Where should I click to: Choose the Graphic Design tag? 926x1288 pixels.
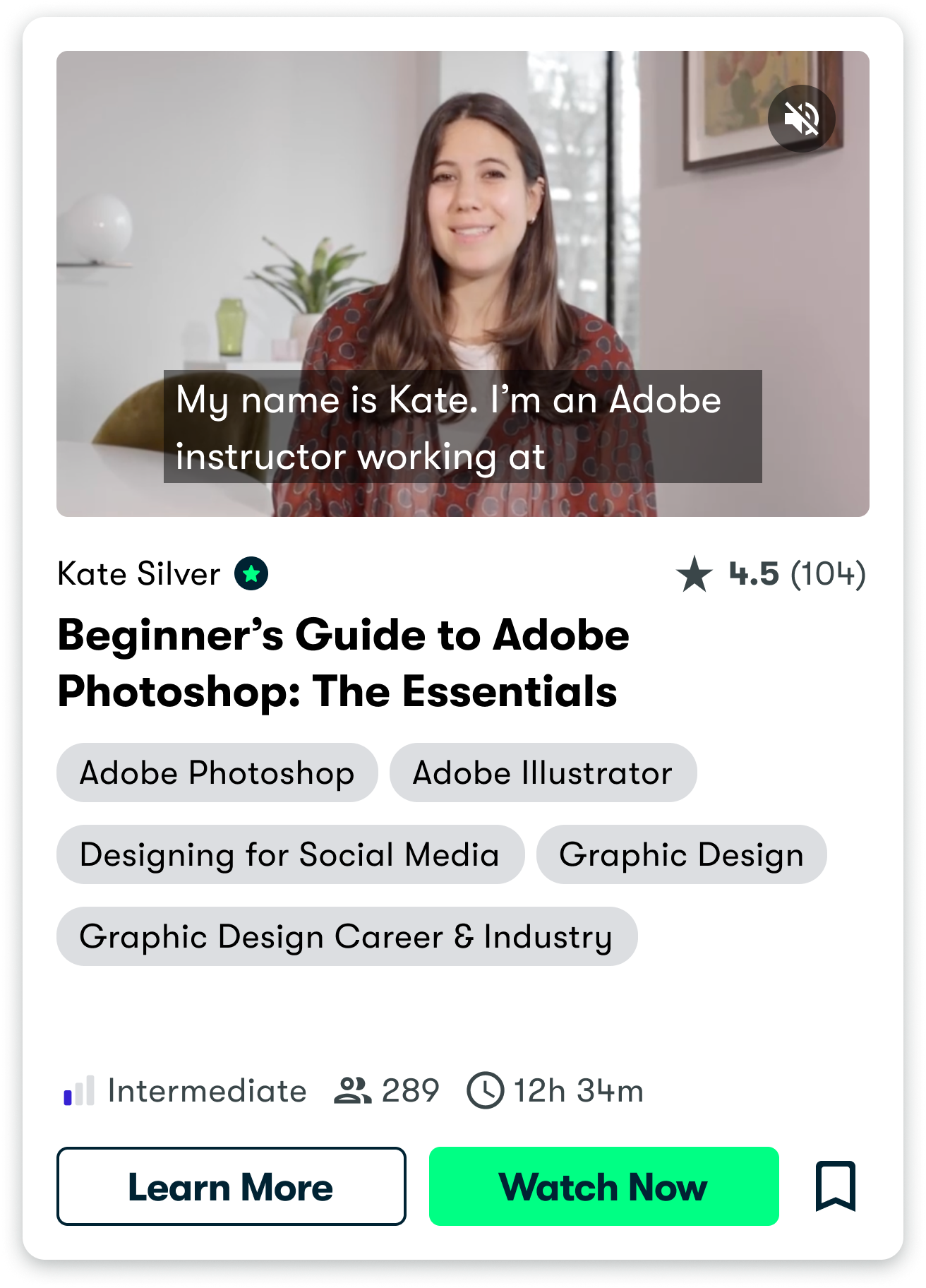pos(681,854)
